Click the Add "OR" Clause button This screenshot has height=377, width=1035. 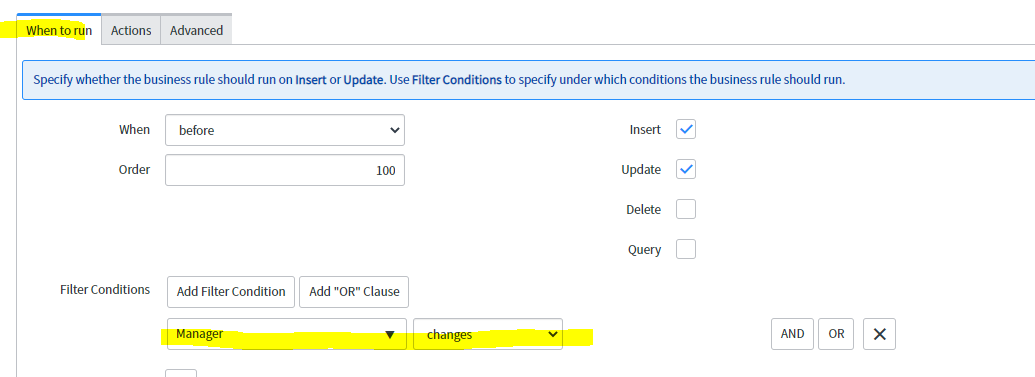pos(354,292)
